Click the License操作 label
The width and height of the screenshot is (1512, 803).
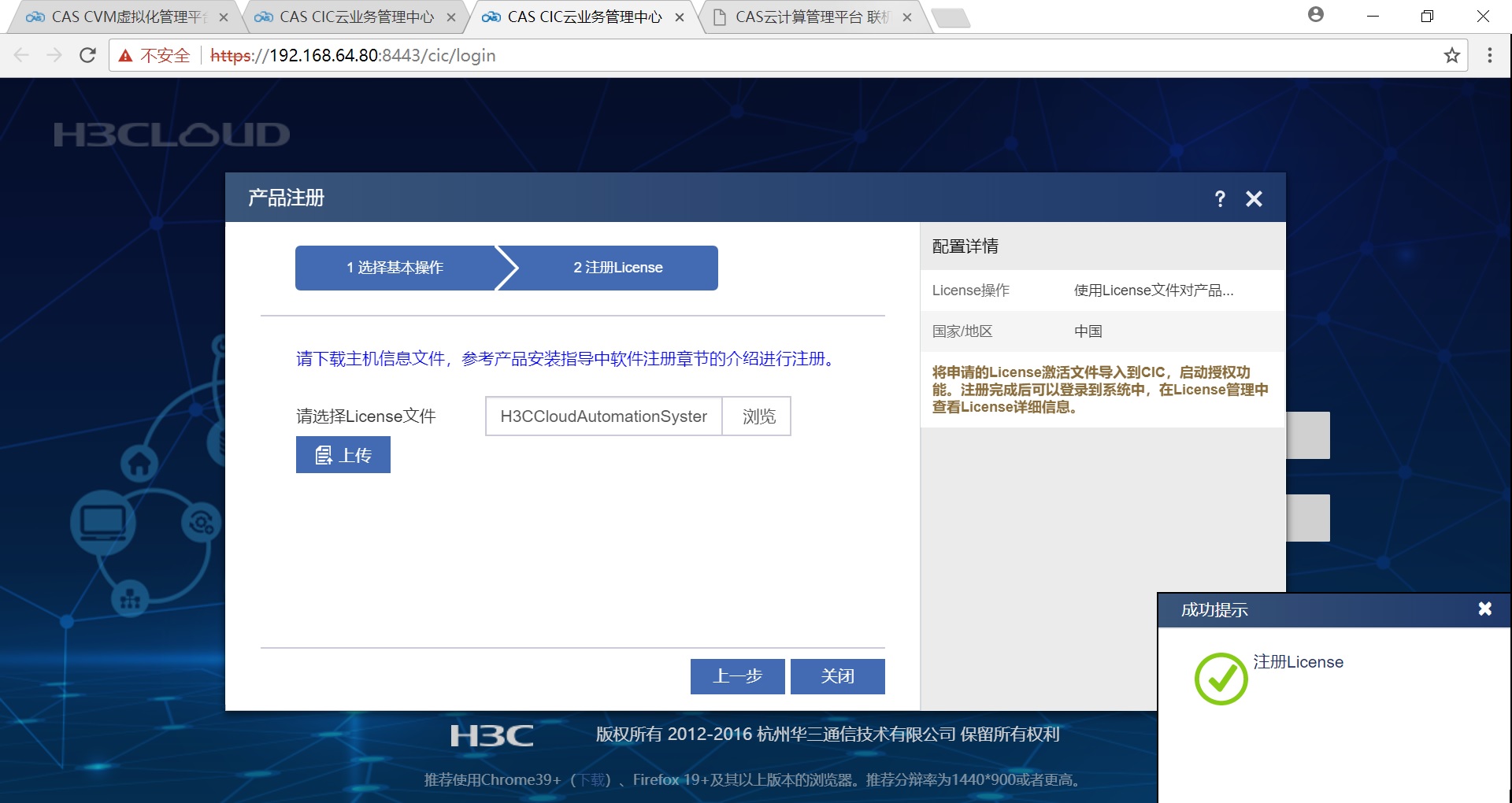(971, 290)
